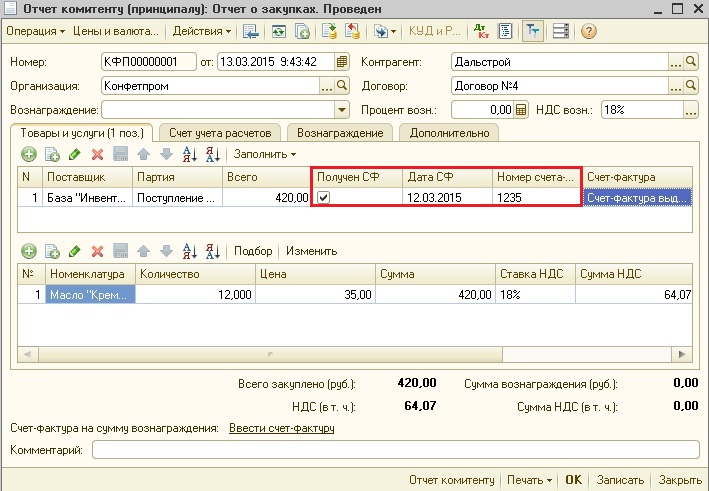Screen dimensions: 709x491
Task: Select the 'Товары и услуги (1 поз.)' tab
Action: 82,133
